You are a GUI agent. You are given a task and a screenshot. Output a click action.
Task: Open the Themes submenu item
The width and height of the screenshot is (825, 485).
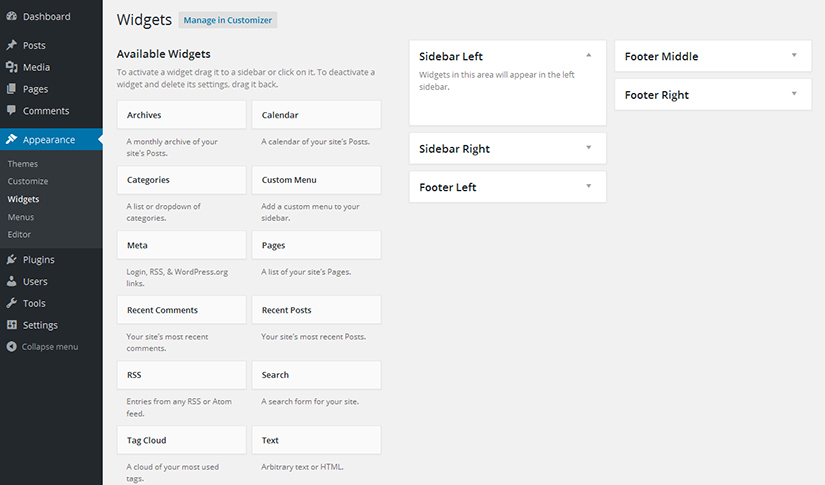(x=23, y=164)
